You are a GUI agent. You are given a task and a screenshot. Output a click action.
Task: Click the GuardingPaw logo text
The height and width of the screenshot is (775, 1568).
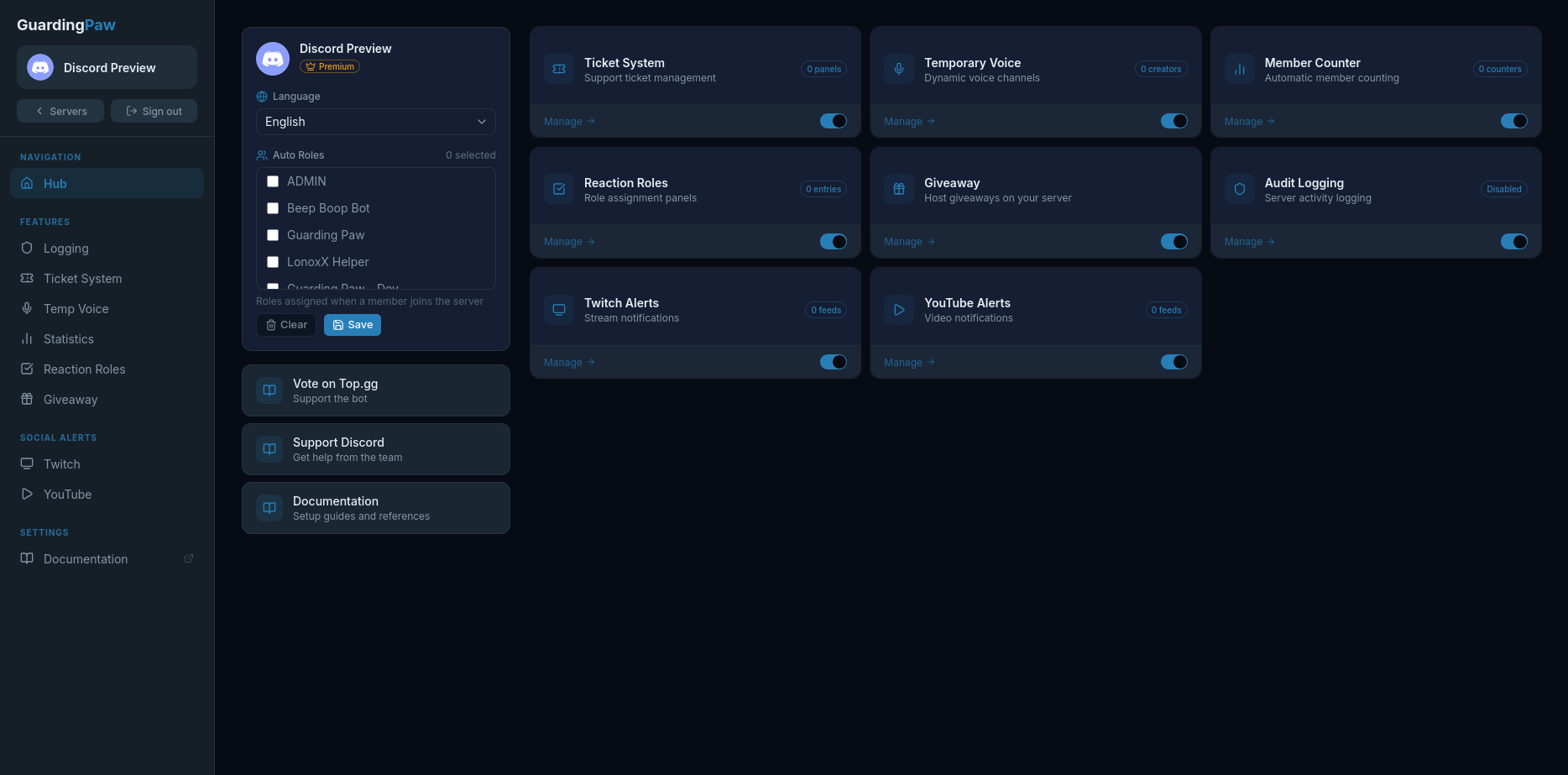tap(66, 24)
